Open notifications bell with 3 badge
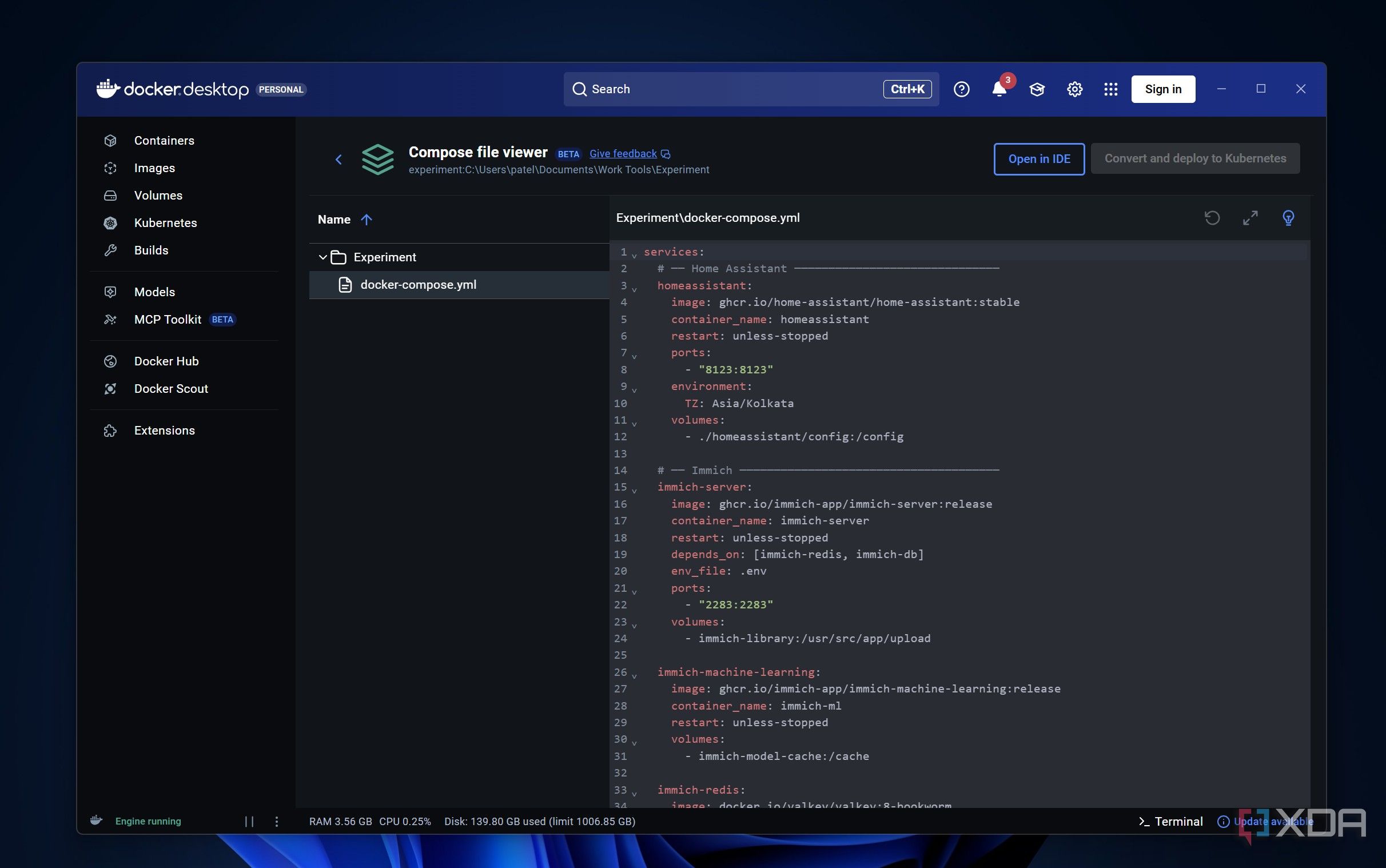 click(999, 88)
